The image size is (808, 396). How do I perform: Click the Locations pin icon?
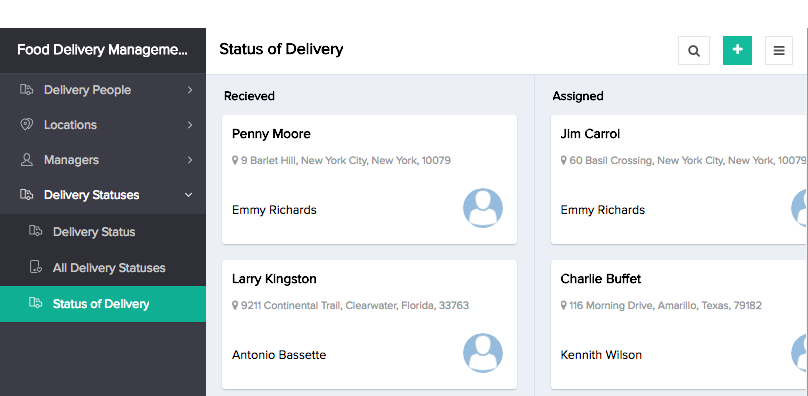pyautogui.click(x=26, y=125)
